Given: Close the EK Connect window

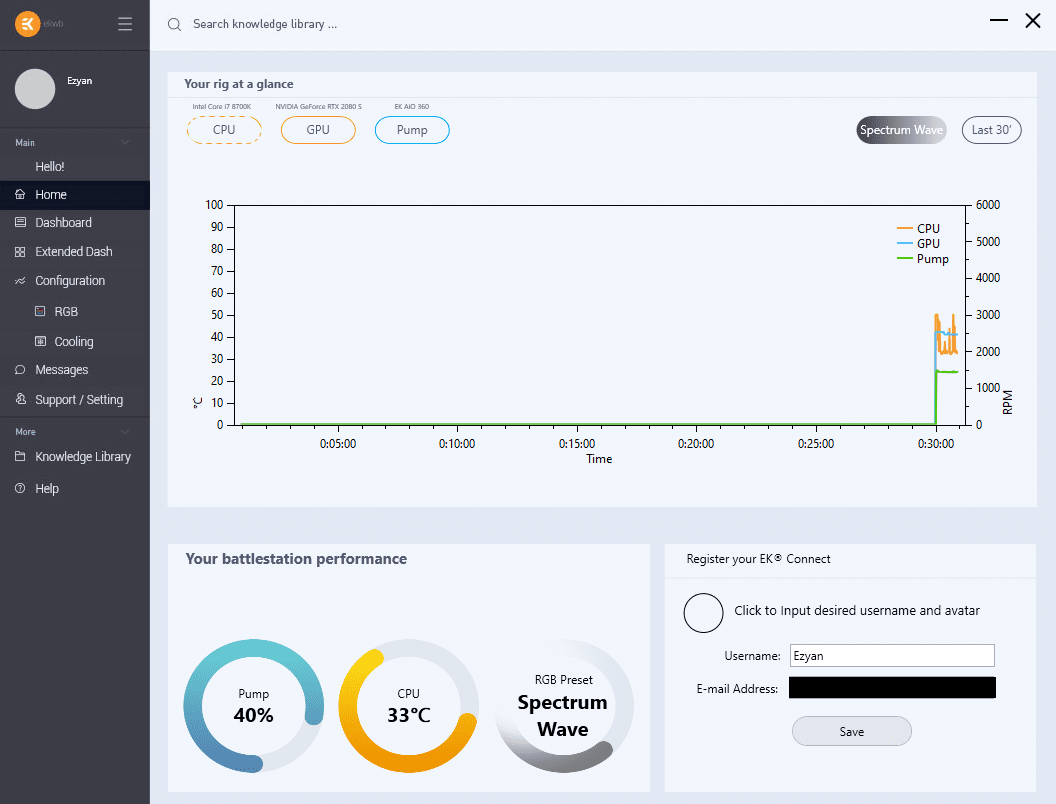Looking at the screenshot, I should click(1032, 21).
